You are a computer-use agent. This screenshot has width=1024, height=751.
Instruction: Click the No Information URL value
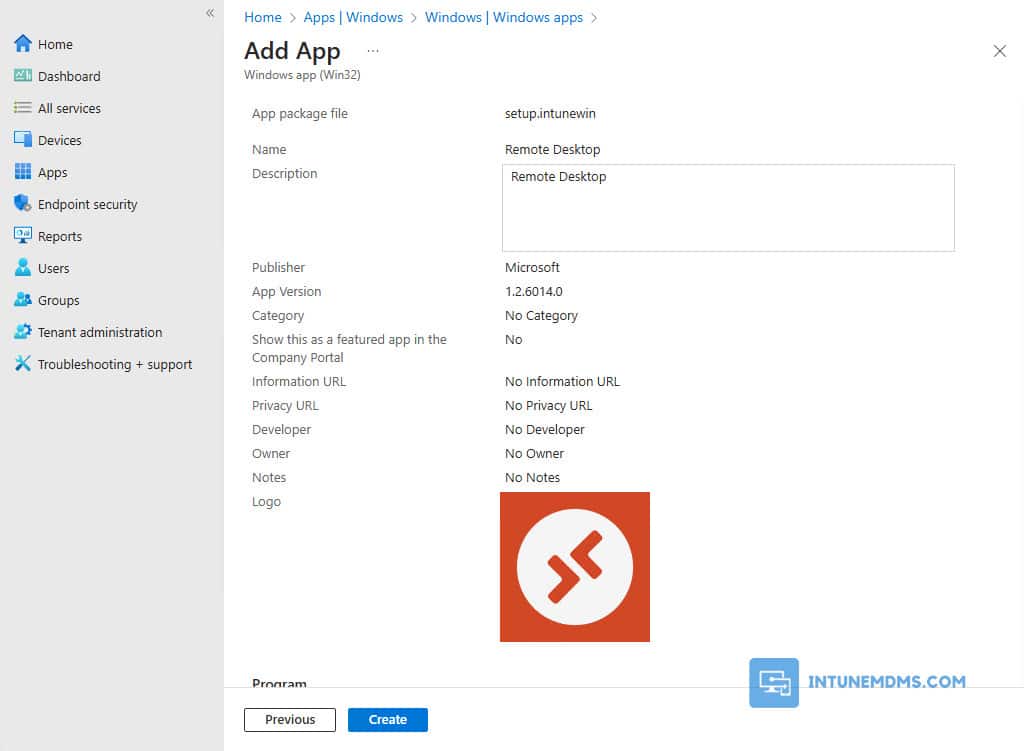click(x=562, y=381)
